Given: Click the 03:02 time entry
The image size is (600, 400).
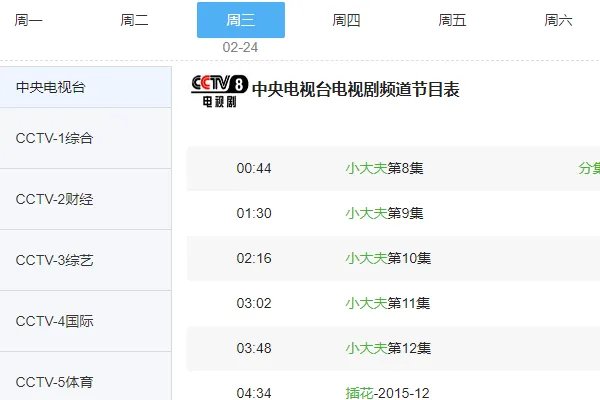Looking at the screenshot, I should click(x=254, y=304).
